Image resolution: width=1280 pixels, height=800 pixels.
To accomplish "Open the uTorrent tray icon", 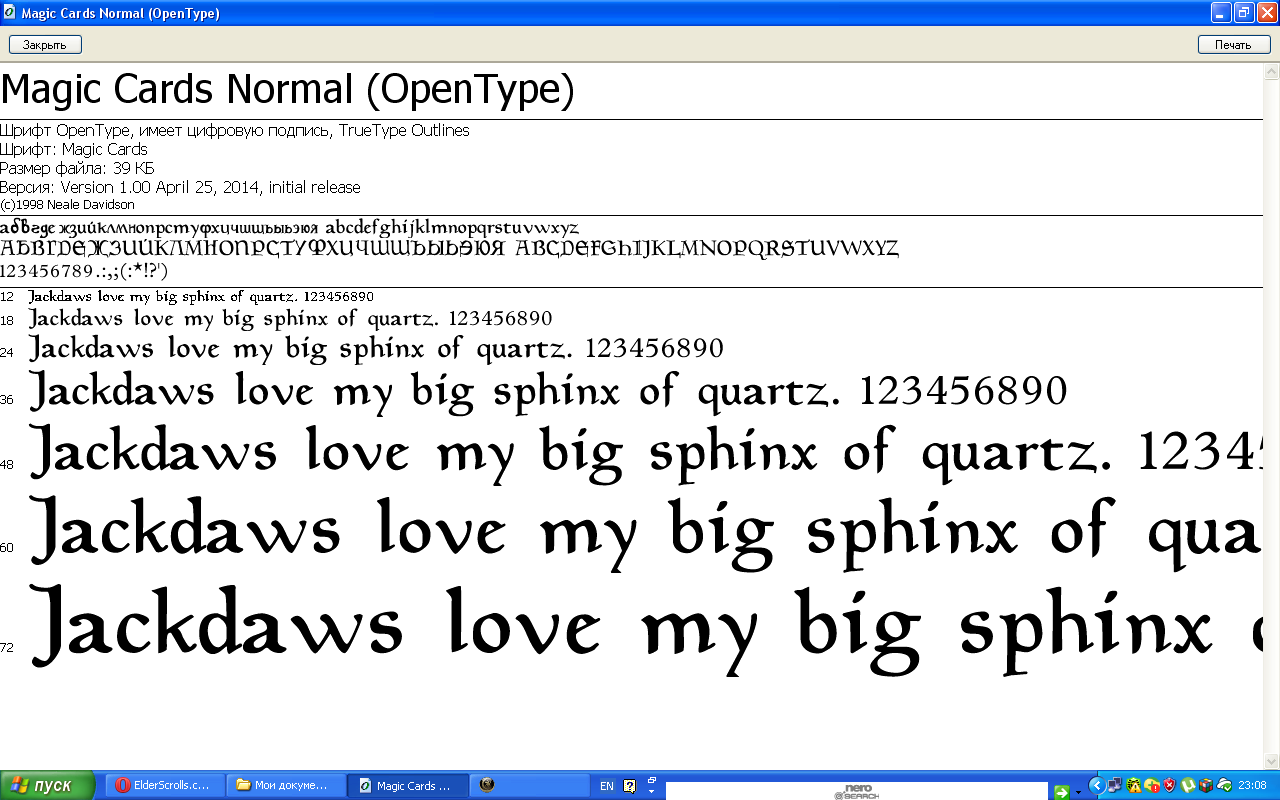I will point(1188,786).
